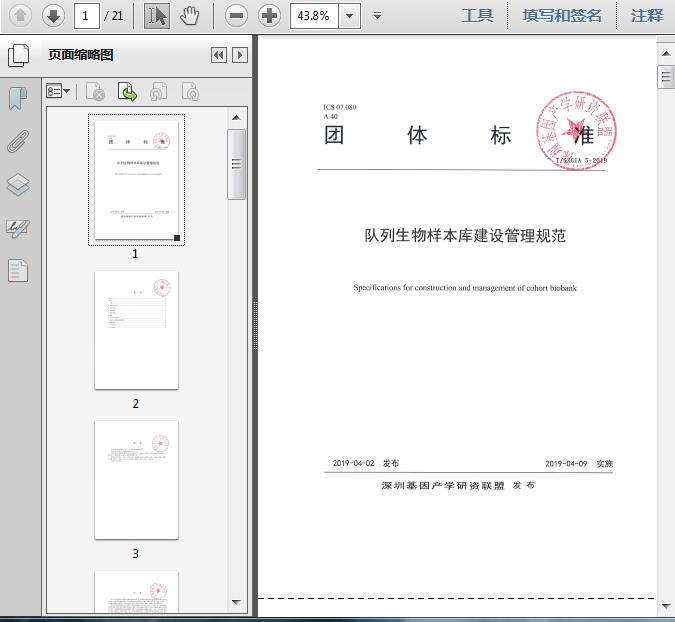This screenshot has width=675, height=622.
Task: Click the page label '2' under thumbnail
Action: pyautogui.click(x=136, y=404)
